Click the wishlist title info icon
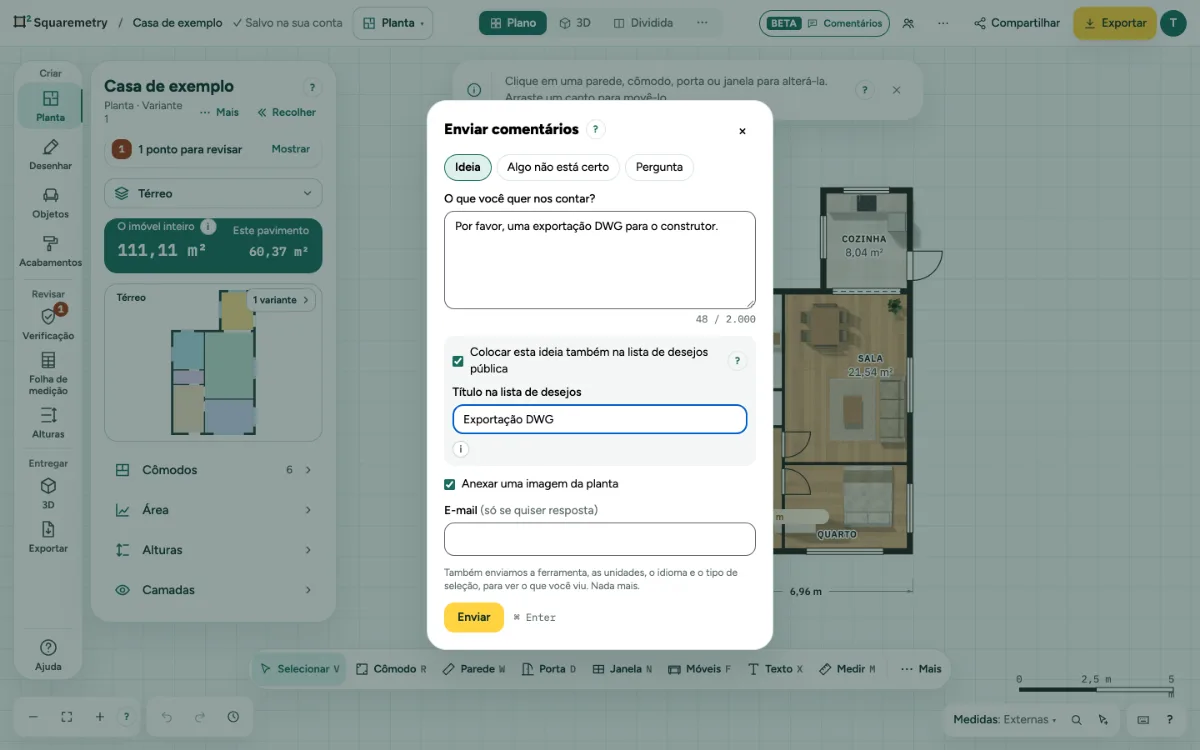Image resolution: width=1200 pixels, height=750 pixels. point(460,449)
